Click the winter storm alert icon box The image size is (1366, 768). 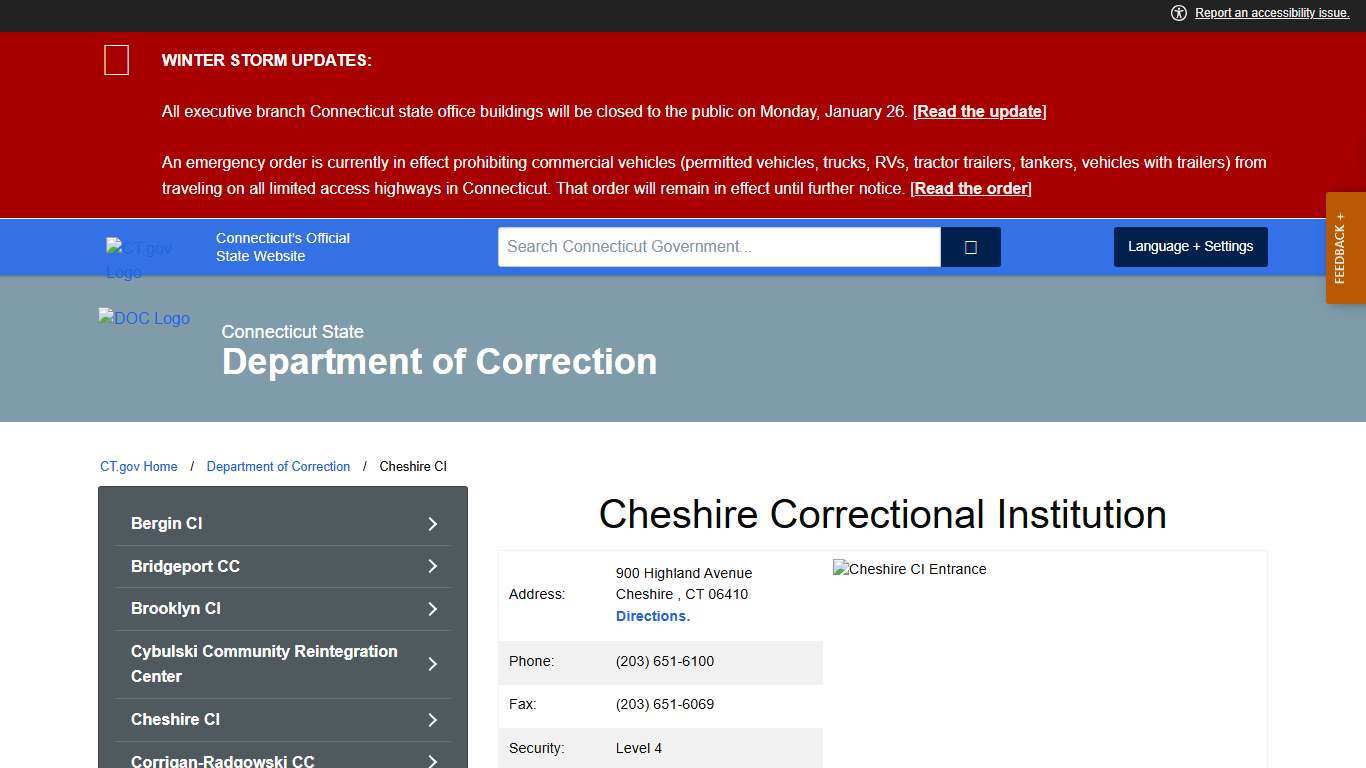[x=116, y=60]
